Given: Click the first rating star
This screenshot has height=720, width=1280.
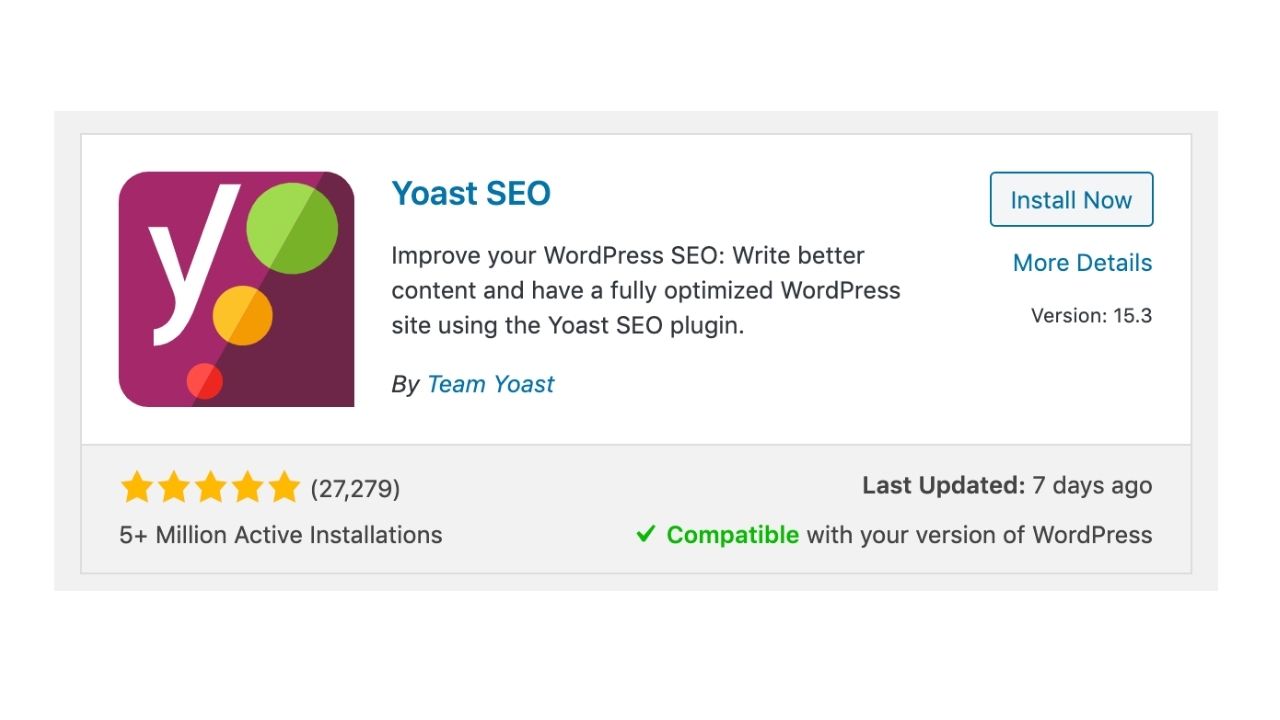Looking at the screenshot, I should pyautogui.click(x=136, y=487).
